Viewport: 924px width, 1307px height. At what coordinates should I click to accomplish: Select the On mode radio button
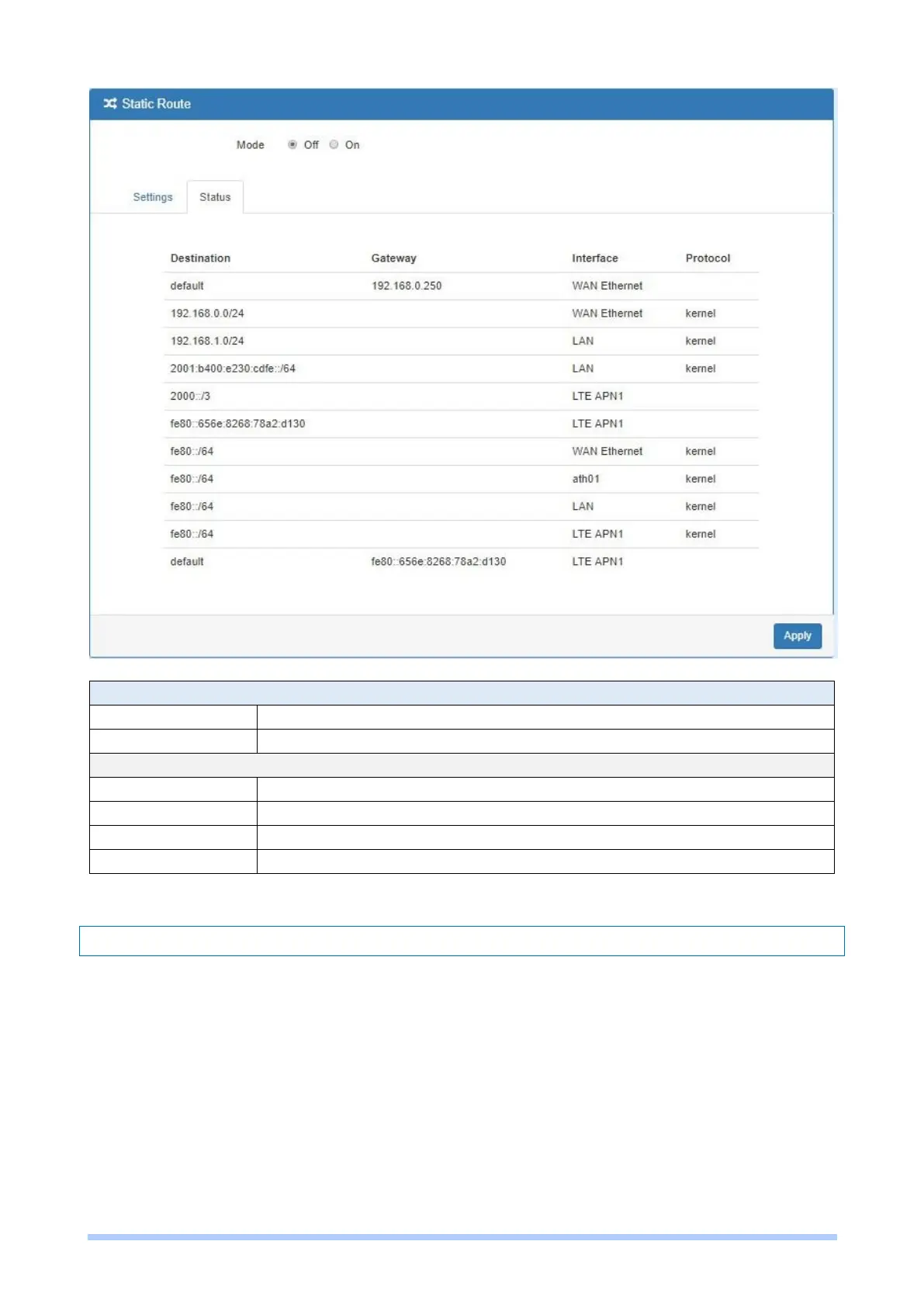334,144
